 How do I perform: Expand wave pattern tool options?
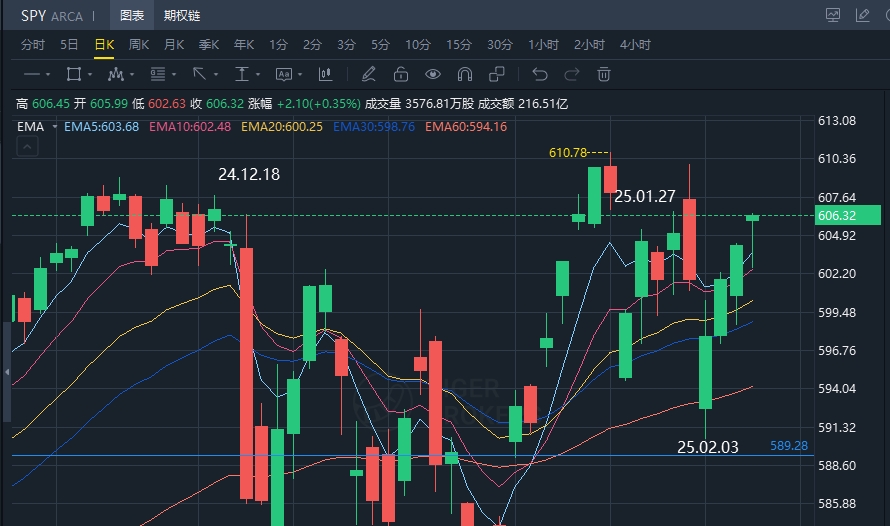click(x=132, y=75)
